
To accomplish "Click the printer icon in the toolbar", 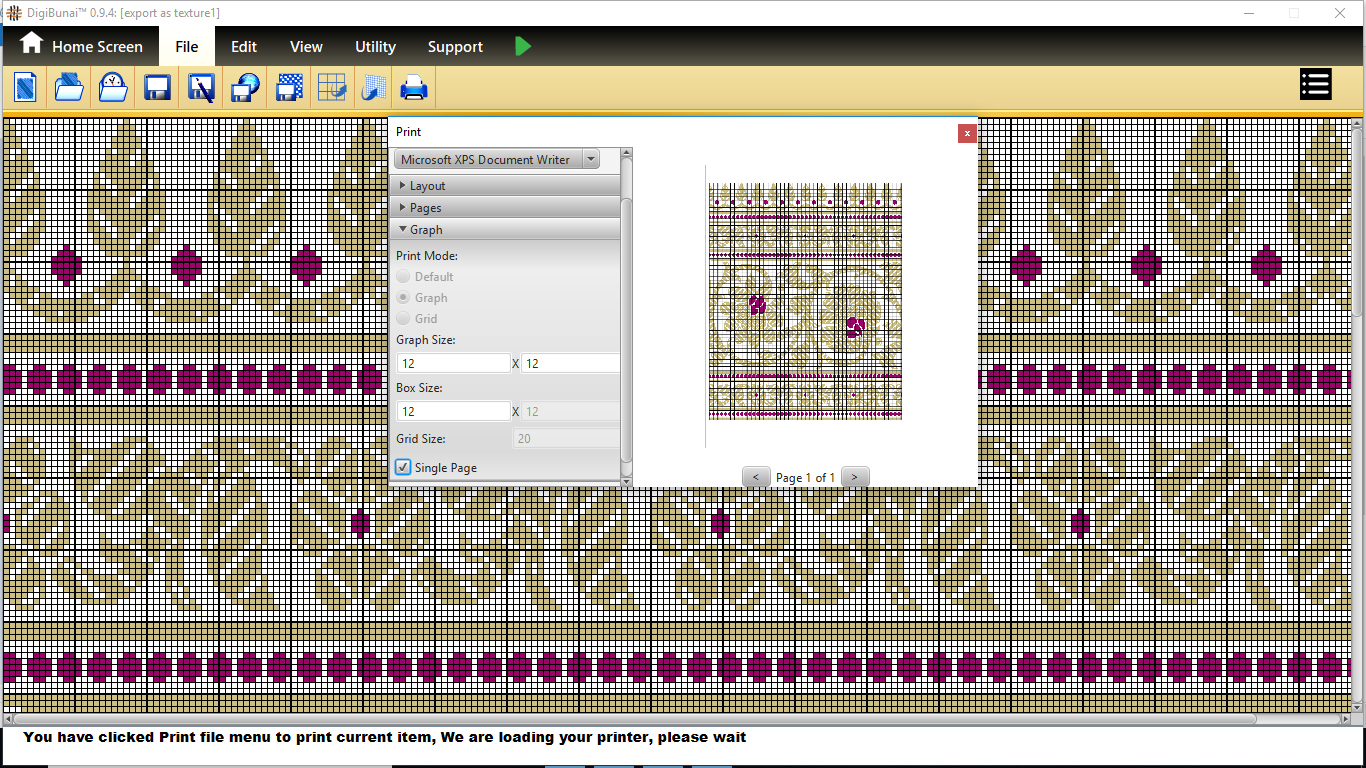I will click(x=414, y=88).
